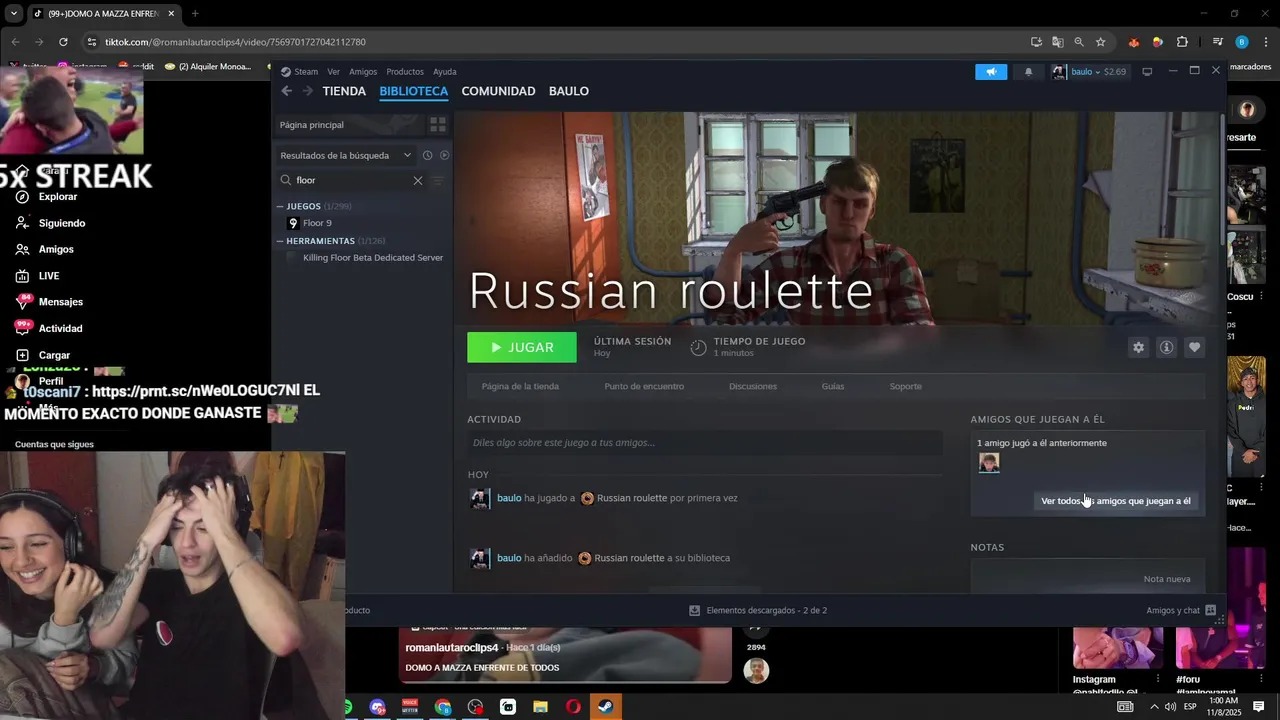Screen dimensions: 1280x720
Task: Go back with Steam's left arrow
Action: (x=287, y=91)
